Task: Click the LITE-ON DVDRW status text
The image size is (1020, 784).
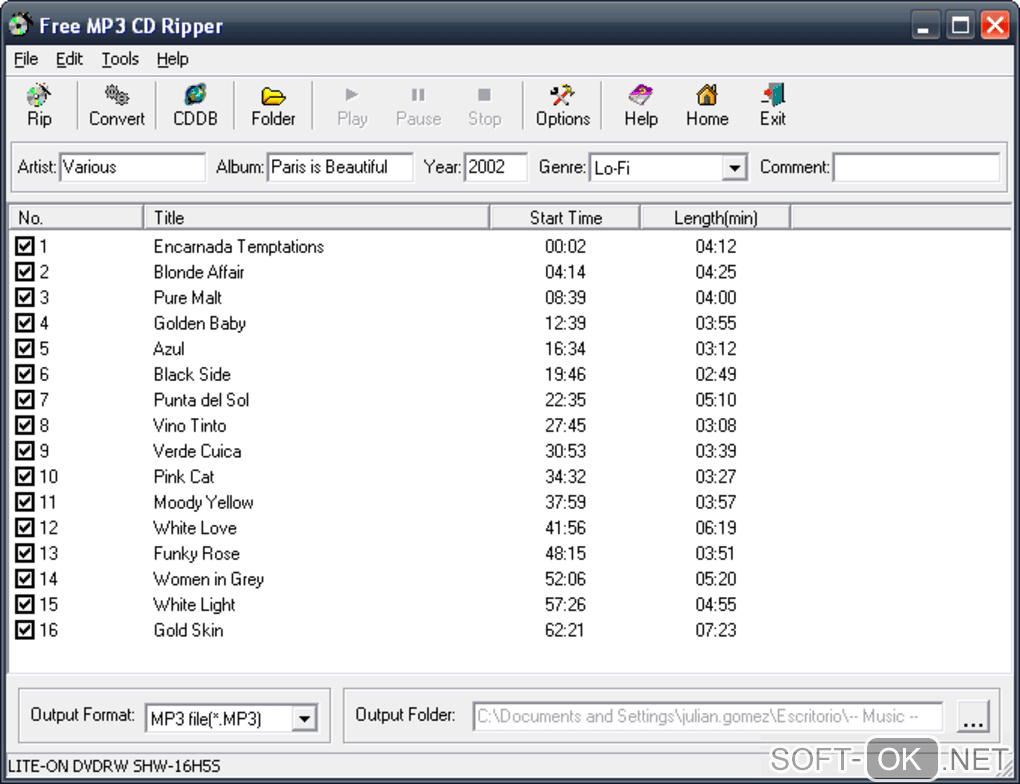Action: coord(114,766)
